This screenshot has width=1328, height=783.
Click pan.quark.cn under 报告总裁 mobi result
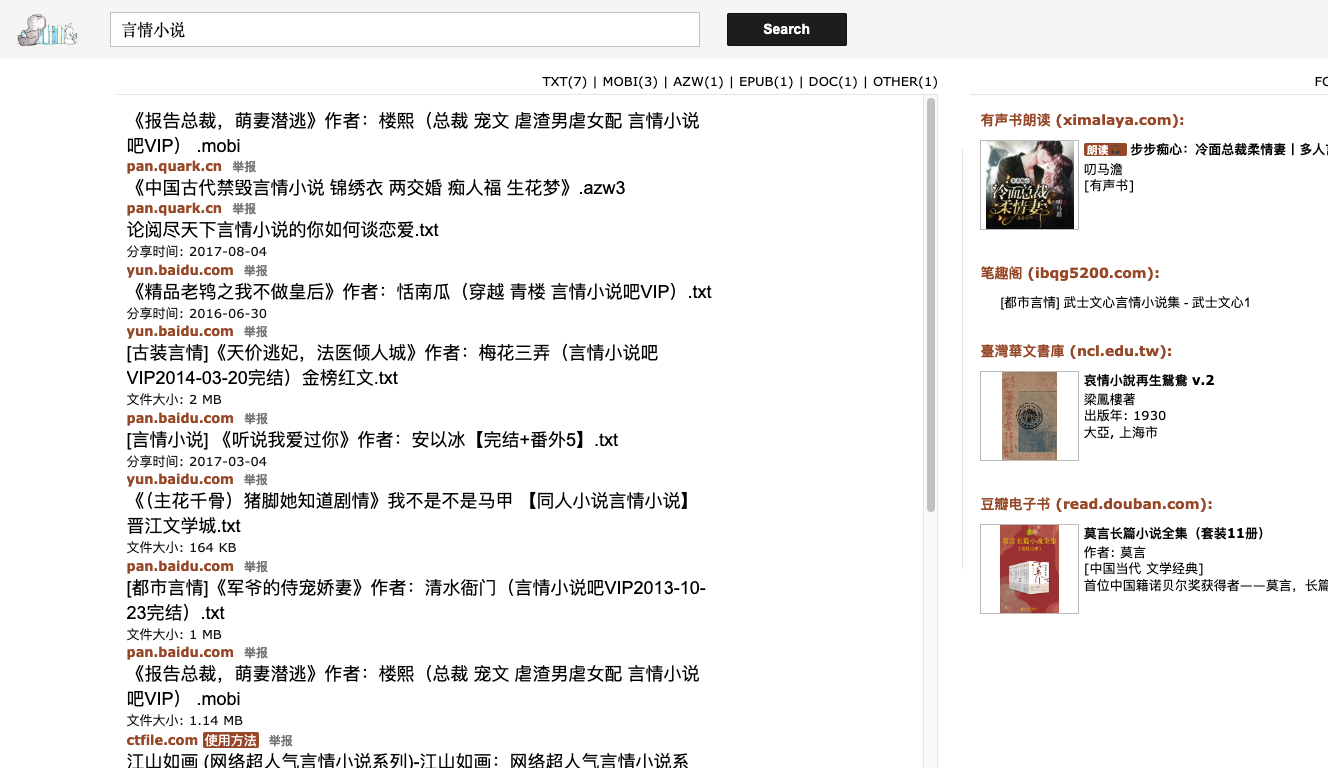[x=174, y=166]
